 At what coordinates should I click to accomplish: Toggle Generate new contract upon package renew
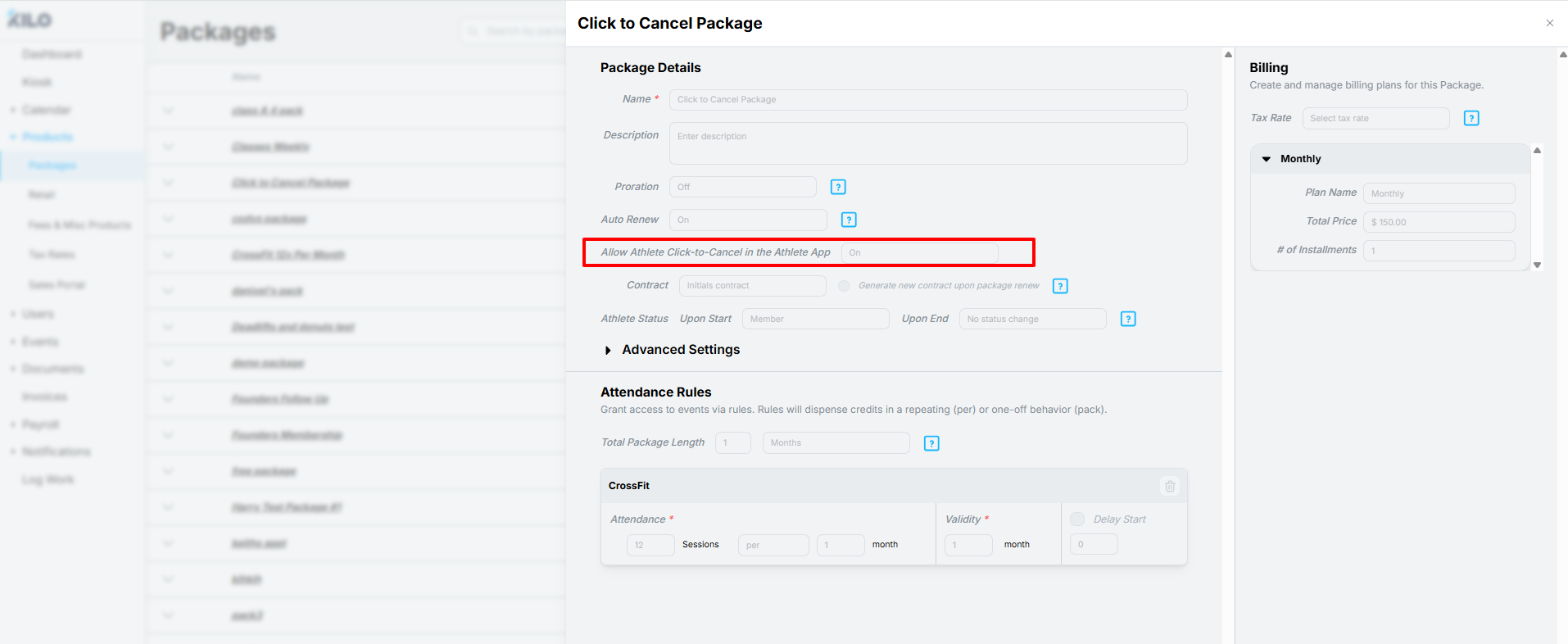pos(844,286)
